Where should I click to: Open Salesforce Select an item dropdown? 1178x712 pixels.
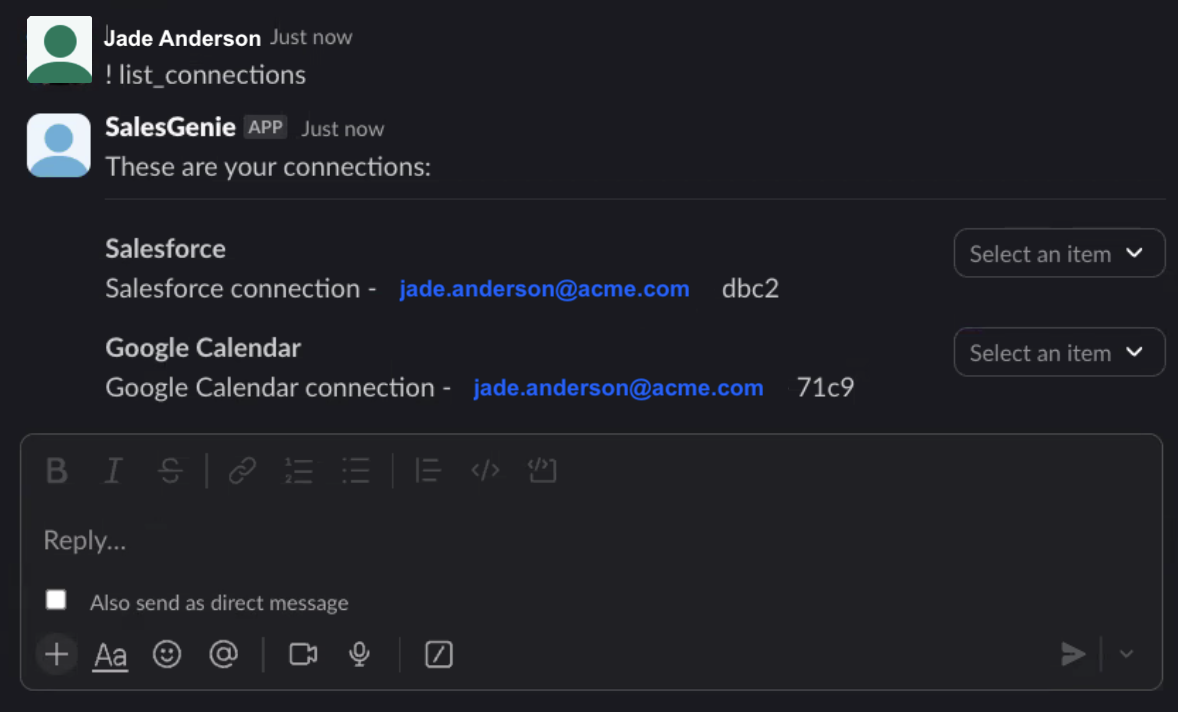coord(1059,253)
